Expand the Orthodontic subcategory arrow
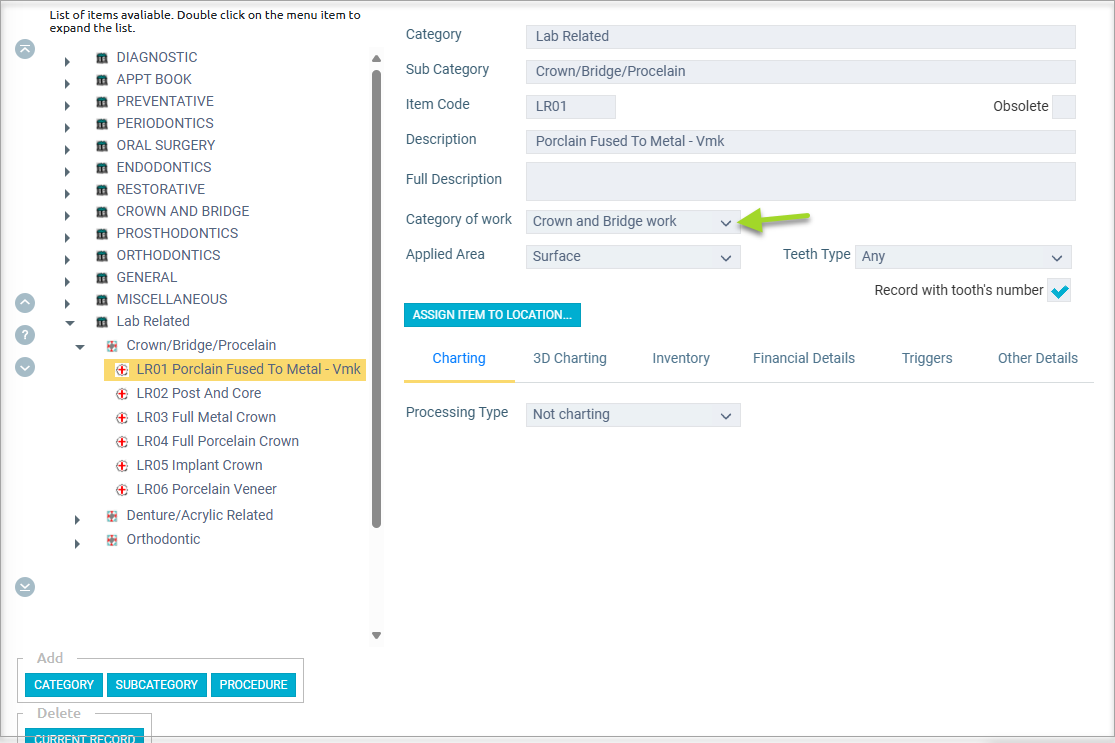Screen dimensions: 1115x743 coord(77,544)
